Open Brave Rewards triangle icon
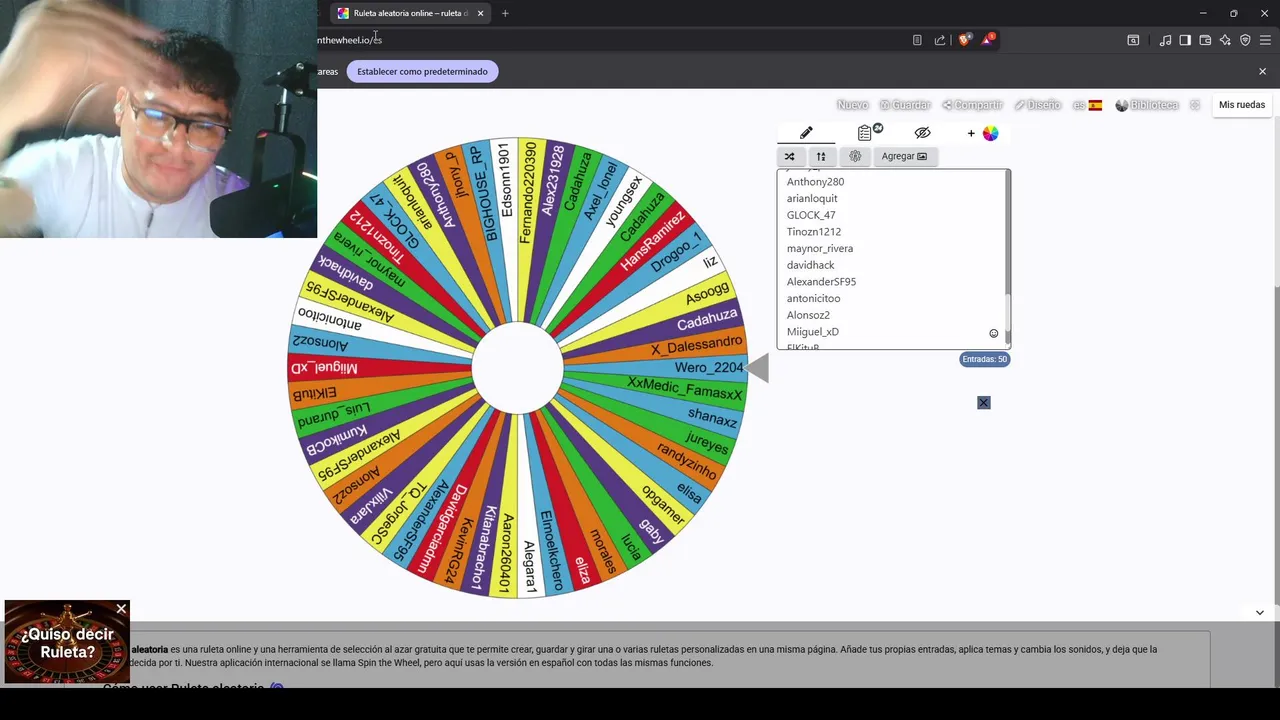Viewport: 1280px width, 720px height. pyautogui.click(x=988, y=40)
